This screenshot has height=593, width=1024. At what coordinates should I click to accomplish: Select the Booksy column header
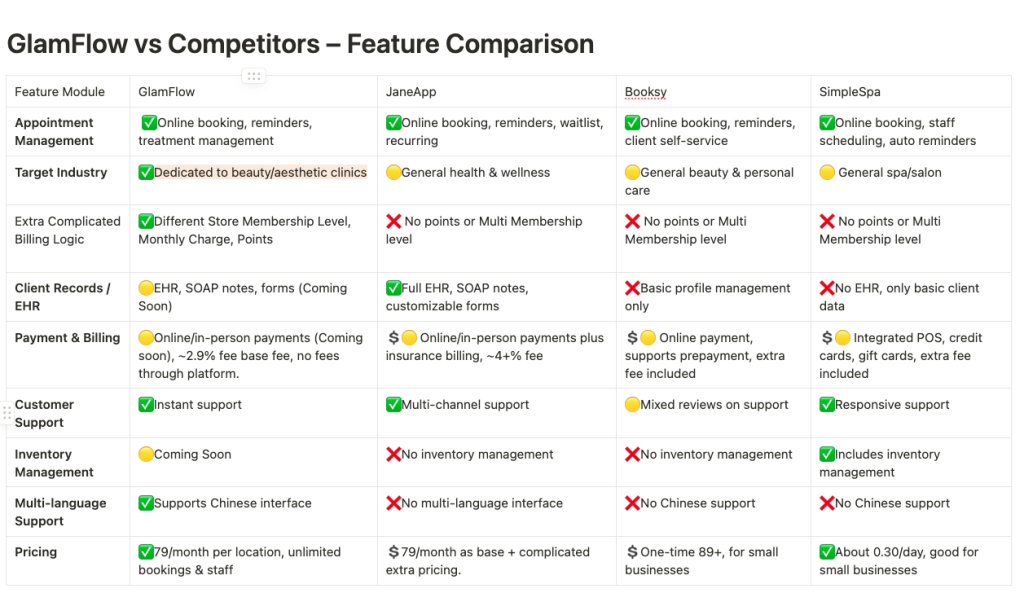point(713,91)
